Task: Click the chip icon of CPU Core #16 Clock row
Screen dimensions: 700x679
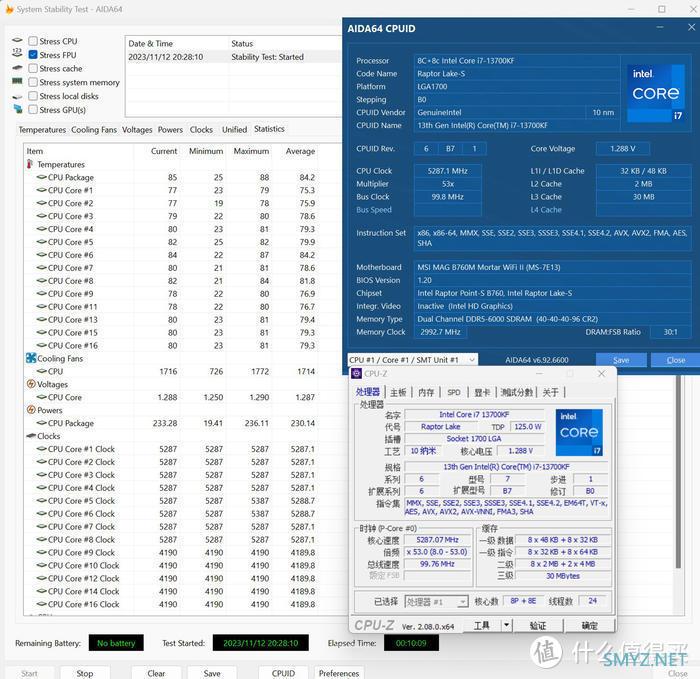Action: tap(42, 604)
